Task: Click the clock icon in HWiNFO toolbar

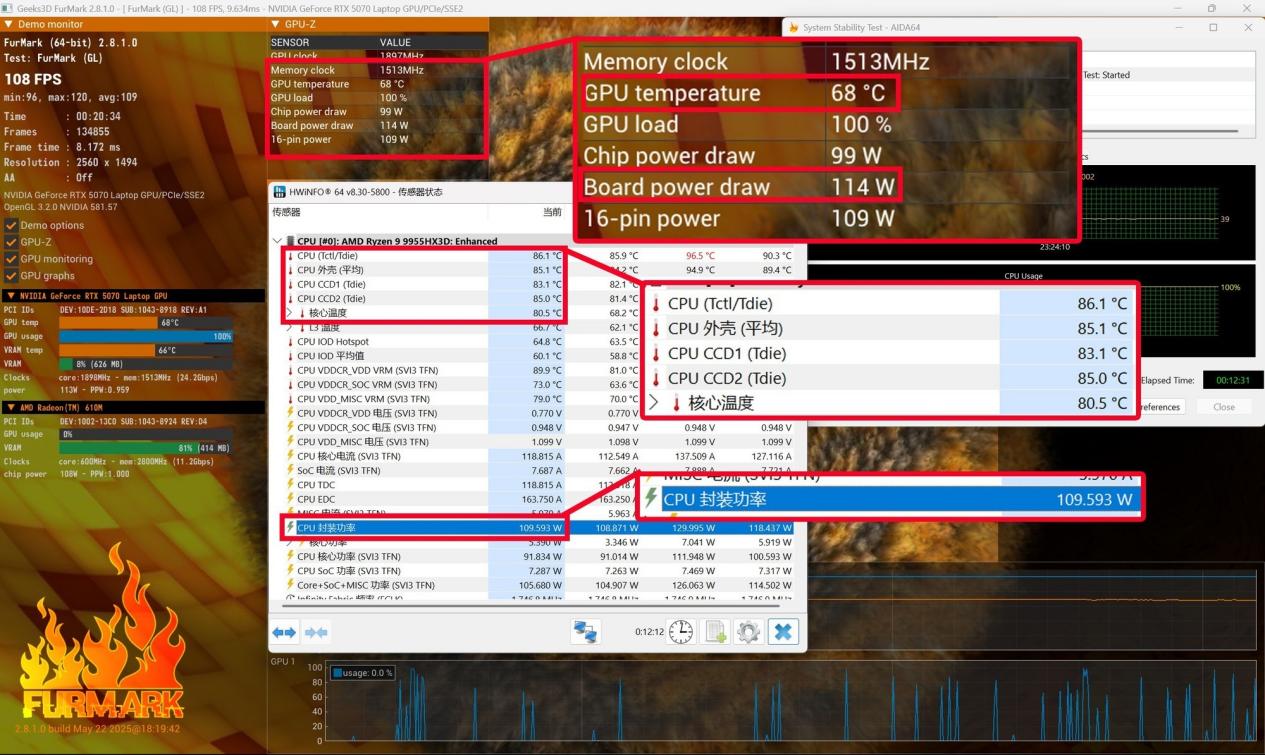Action: coord(681,632)
